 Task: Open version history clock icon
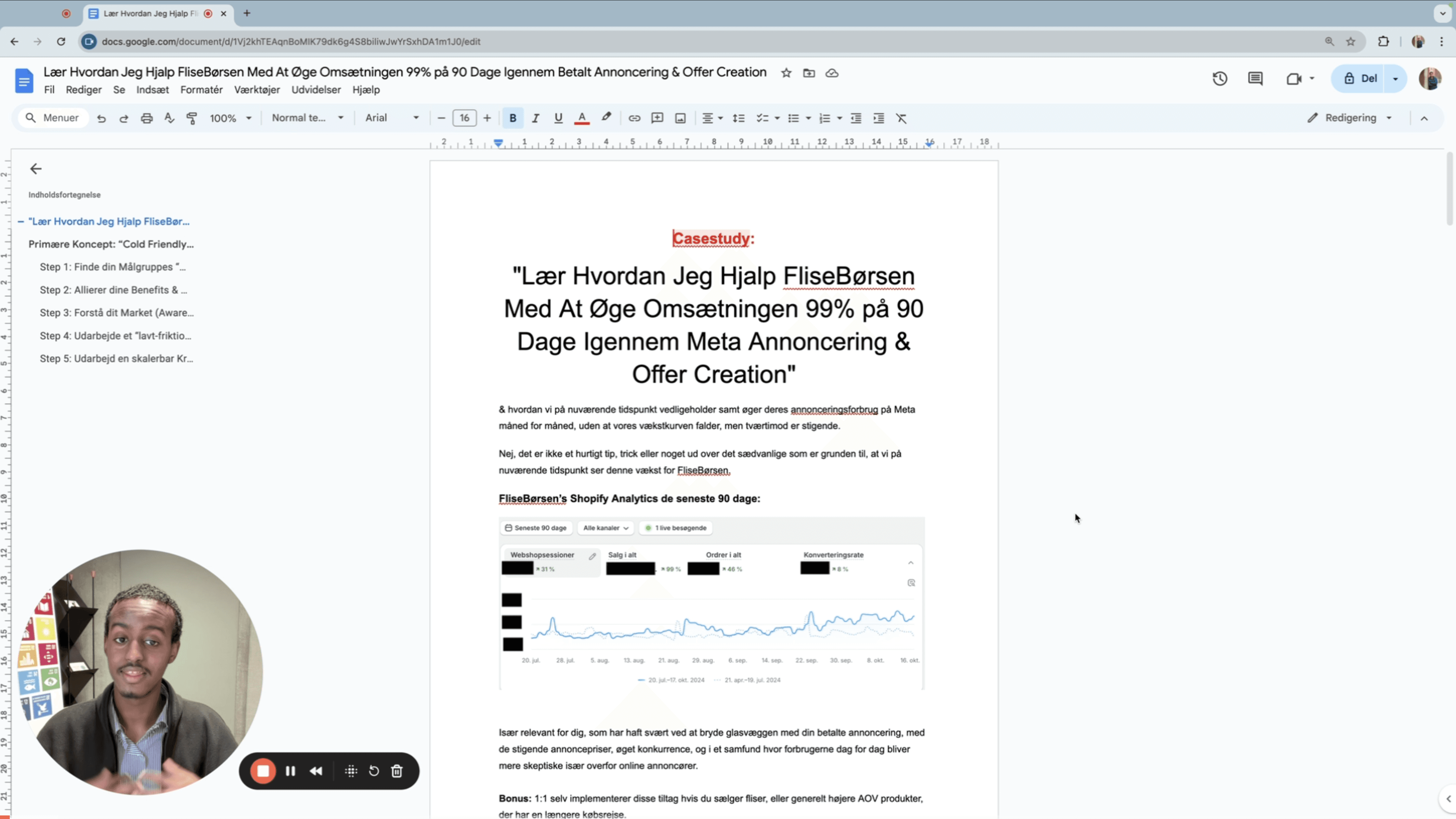pos(1220,79)
